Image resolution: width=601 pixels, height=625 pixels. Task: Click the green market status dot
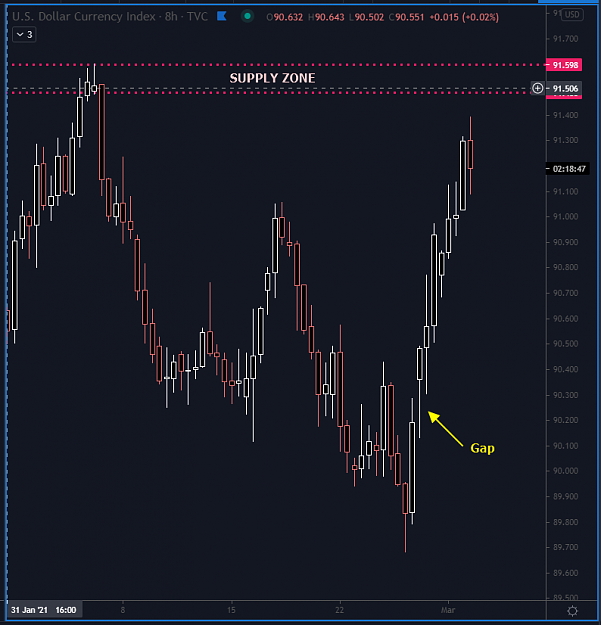pyautogui.click(x=247, y=16)
